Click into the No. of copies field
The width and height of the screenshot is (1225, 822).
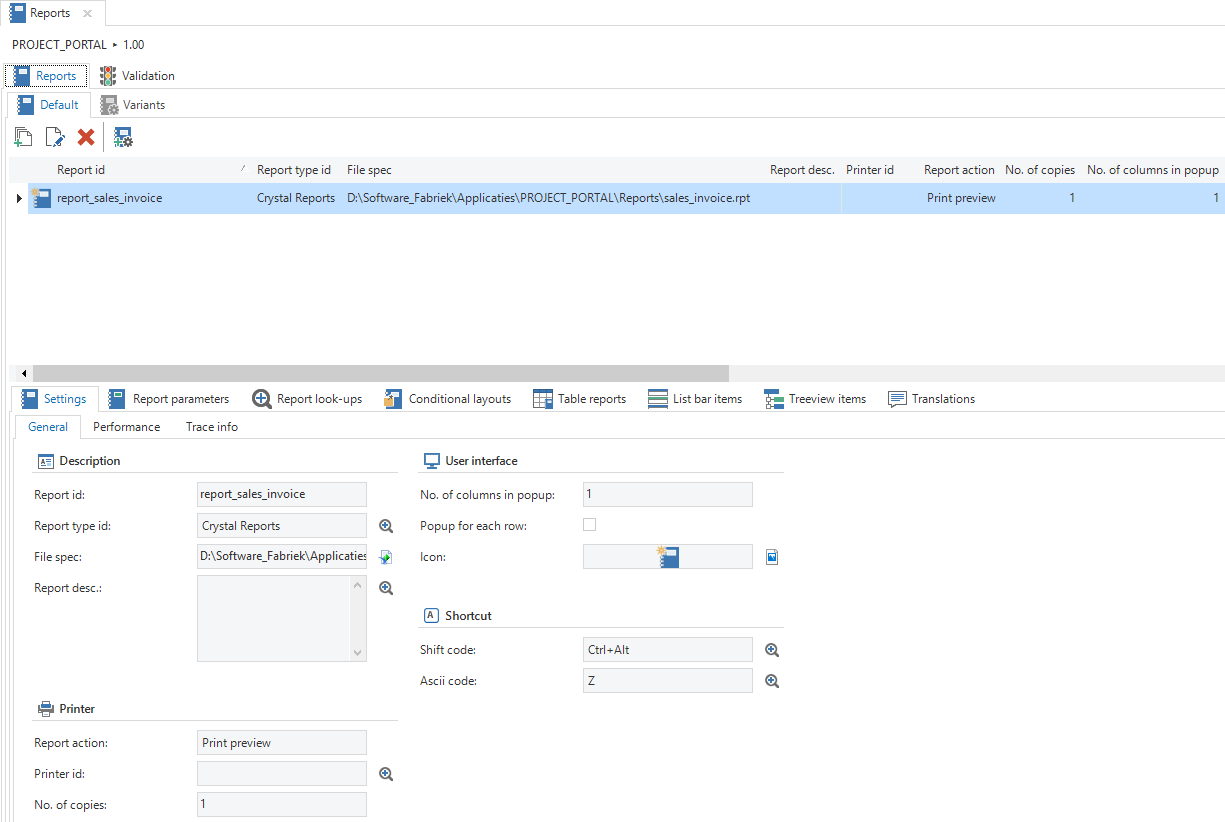(x=281, y=805)
